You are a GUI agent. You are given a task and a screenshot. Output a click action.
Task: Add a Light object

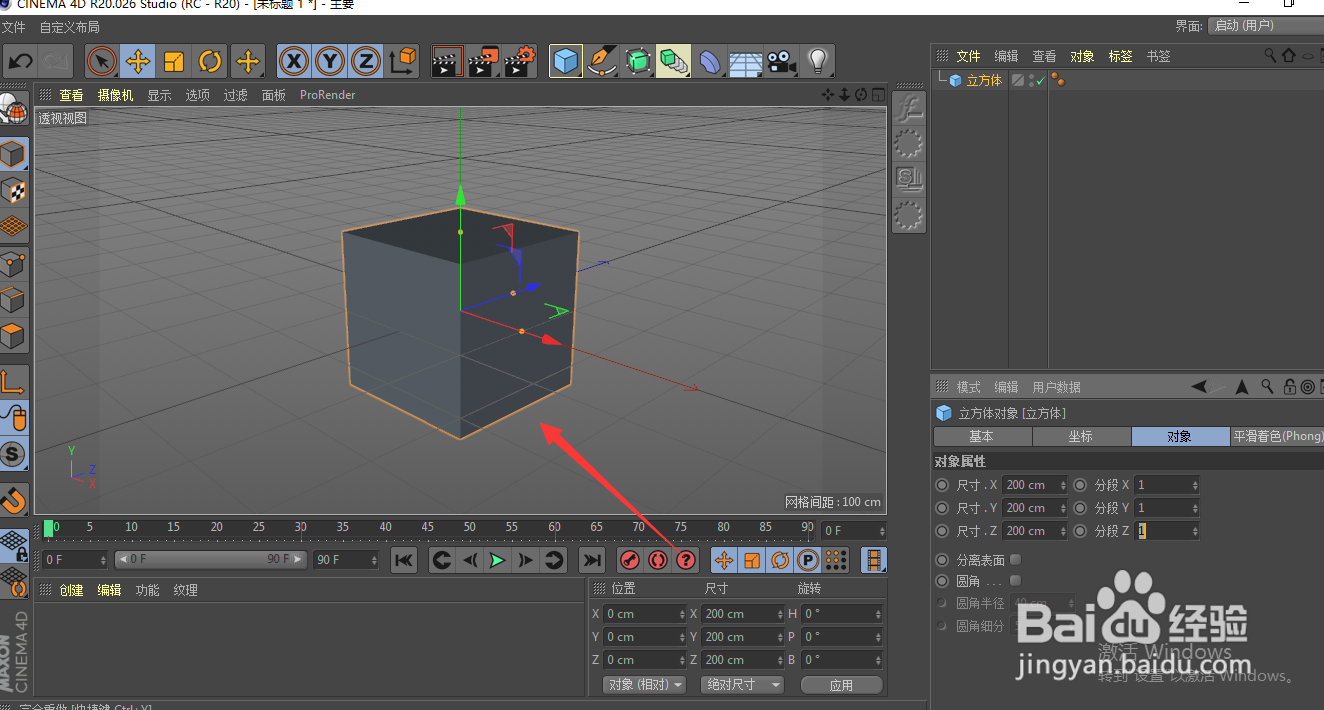(x=818, y=61)
